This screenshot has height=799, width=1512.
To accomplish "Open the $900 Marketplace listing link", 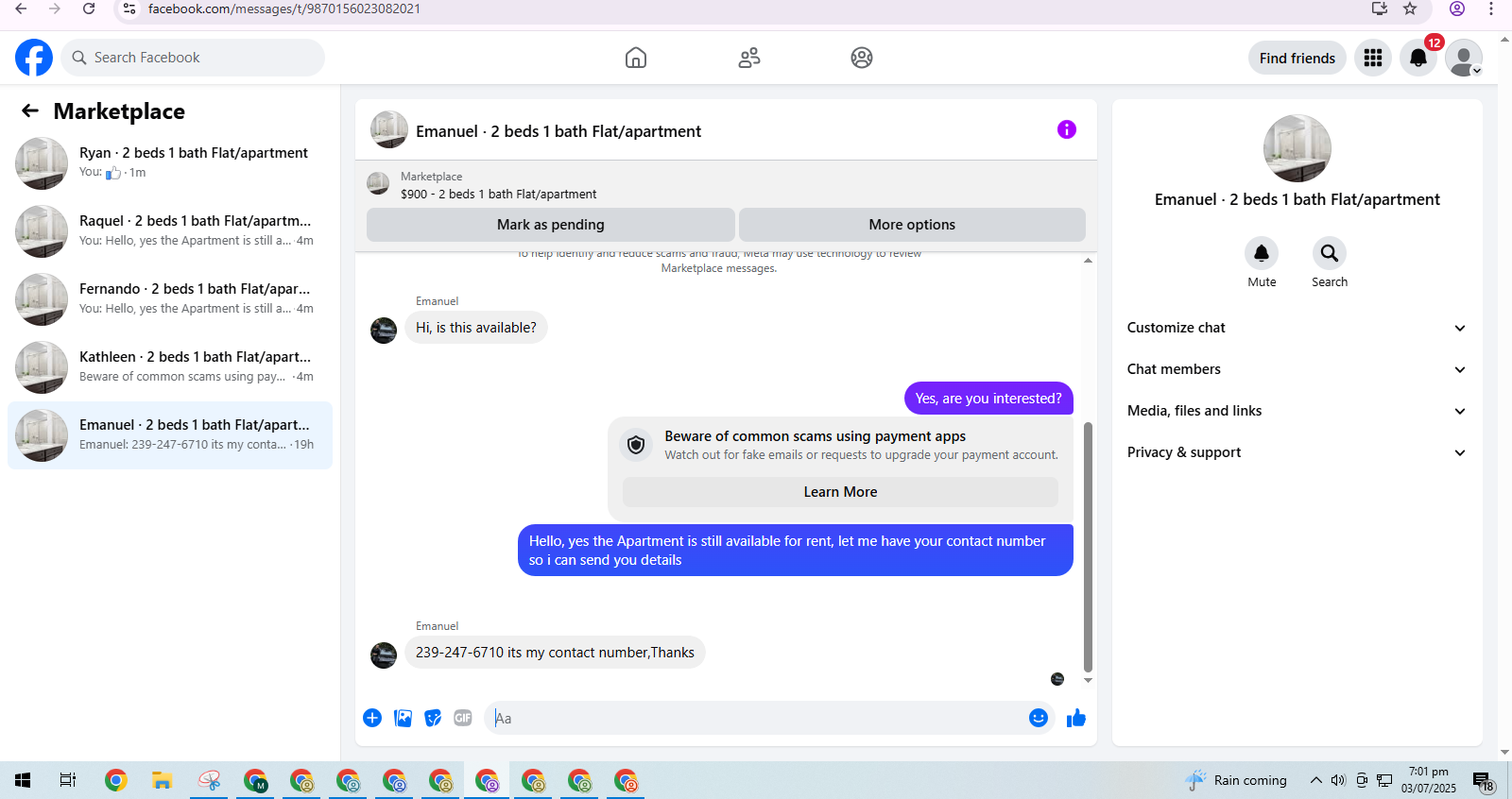I will [x=498, y=194].
